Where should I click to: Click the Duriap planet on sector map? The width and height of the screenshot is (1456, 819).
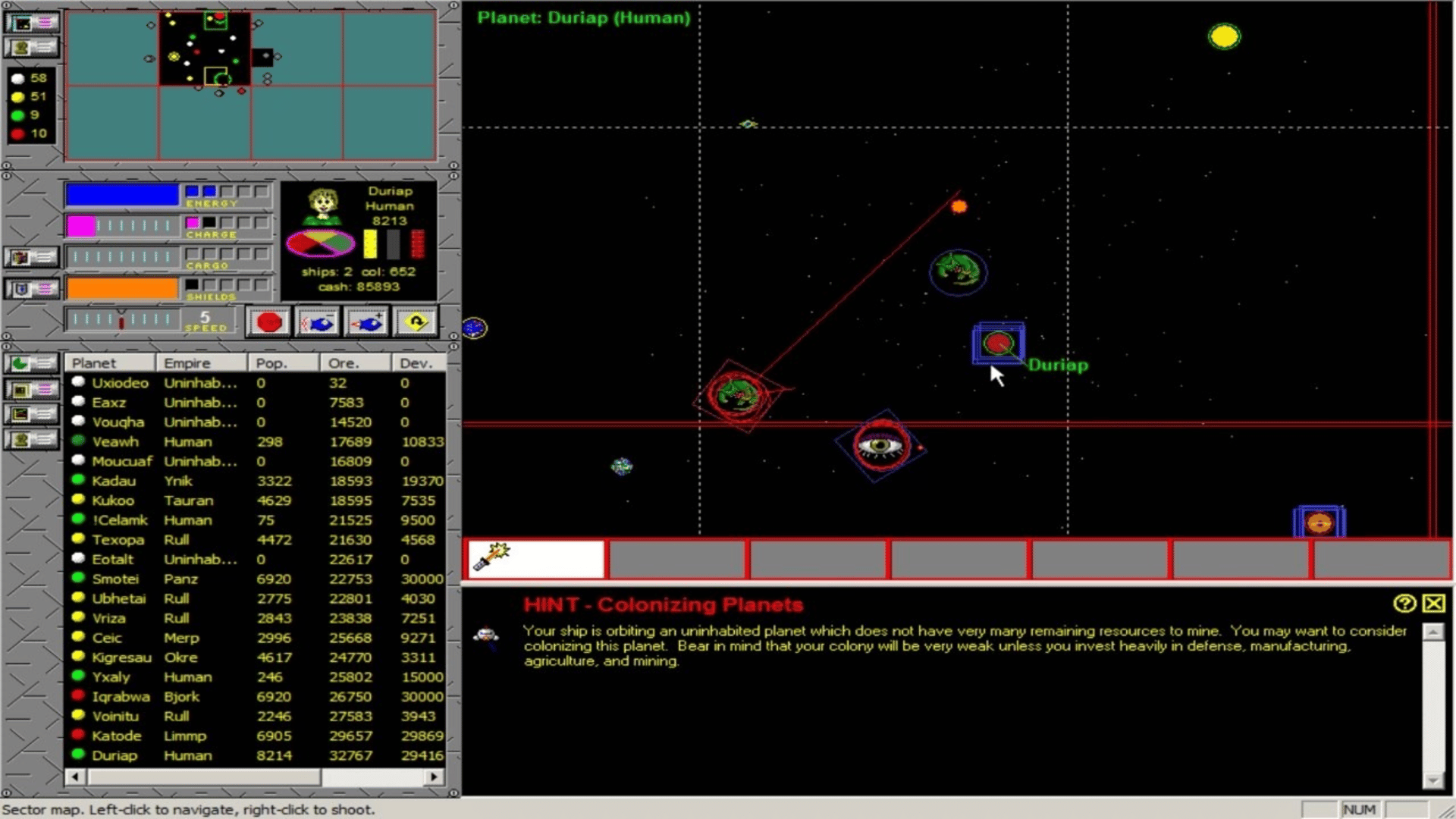[x=998, y=344]
